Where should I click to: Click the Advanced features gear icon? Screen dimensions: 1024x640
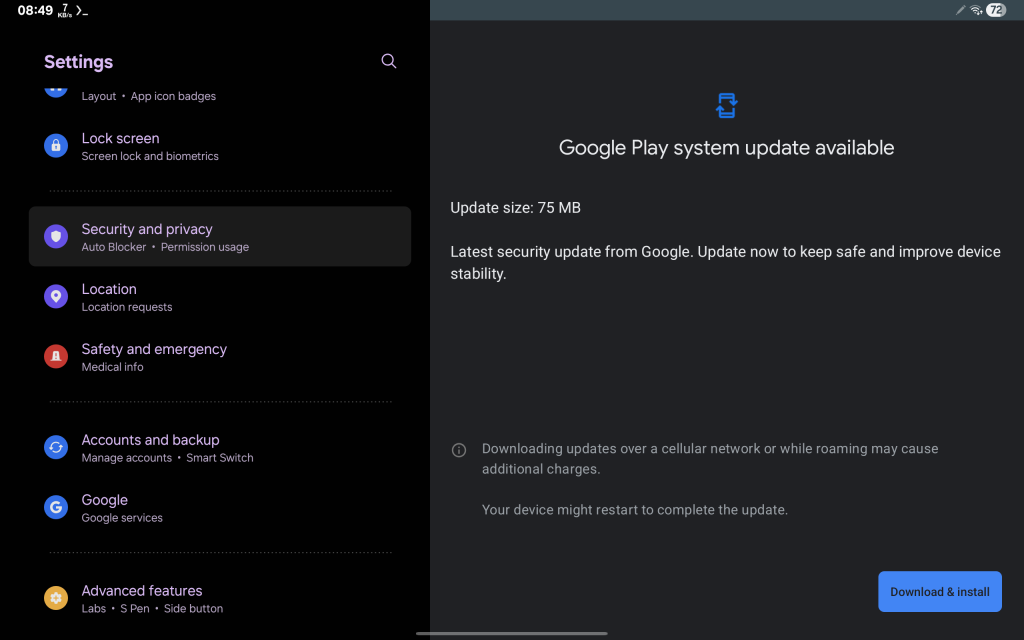point(56,598)
